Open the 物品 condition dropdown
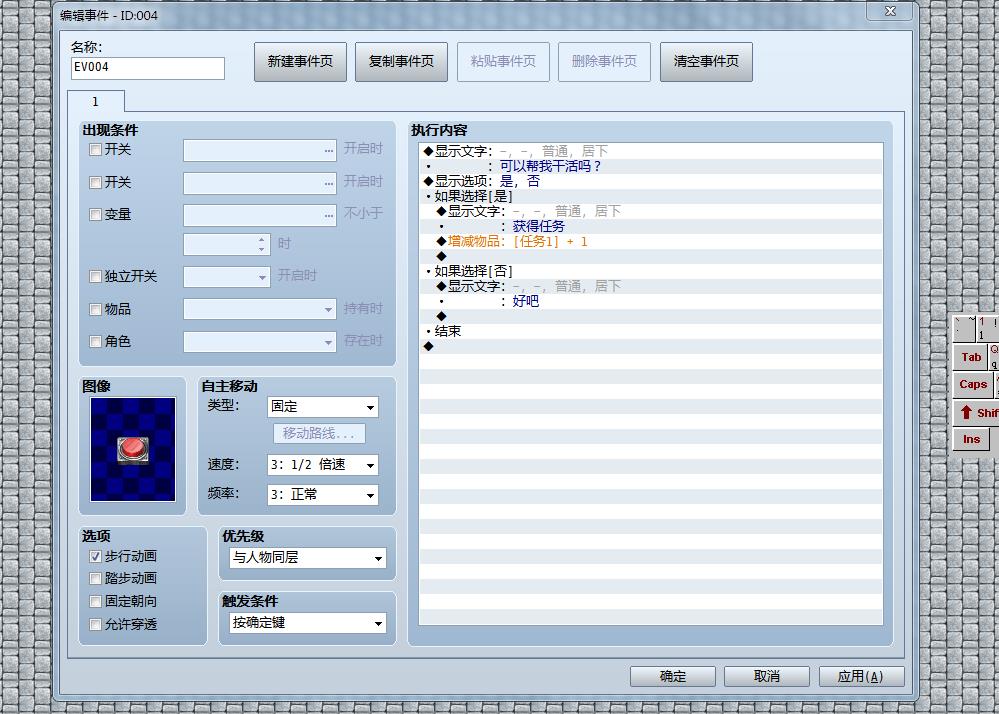The width and height of the screenshot is (999, 714). (260, 310)
